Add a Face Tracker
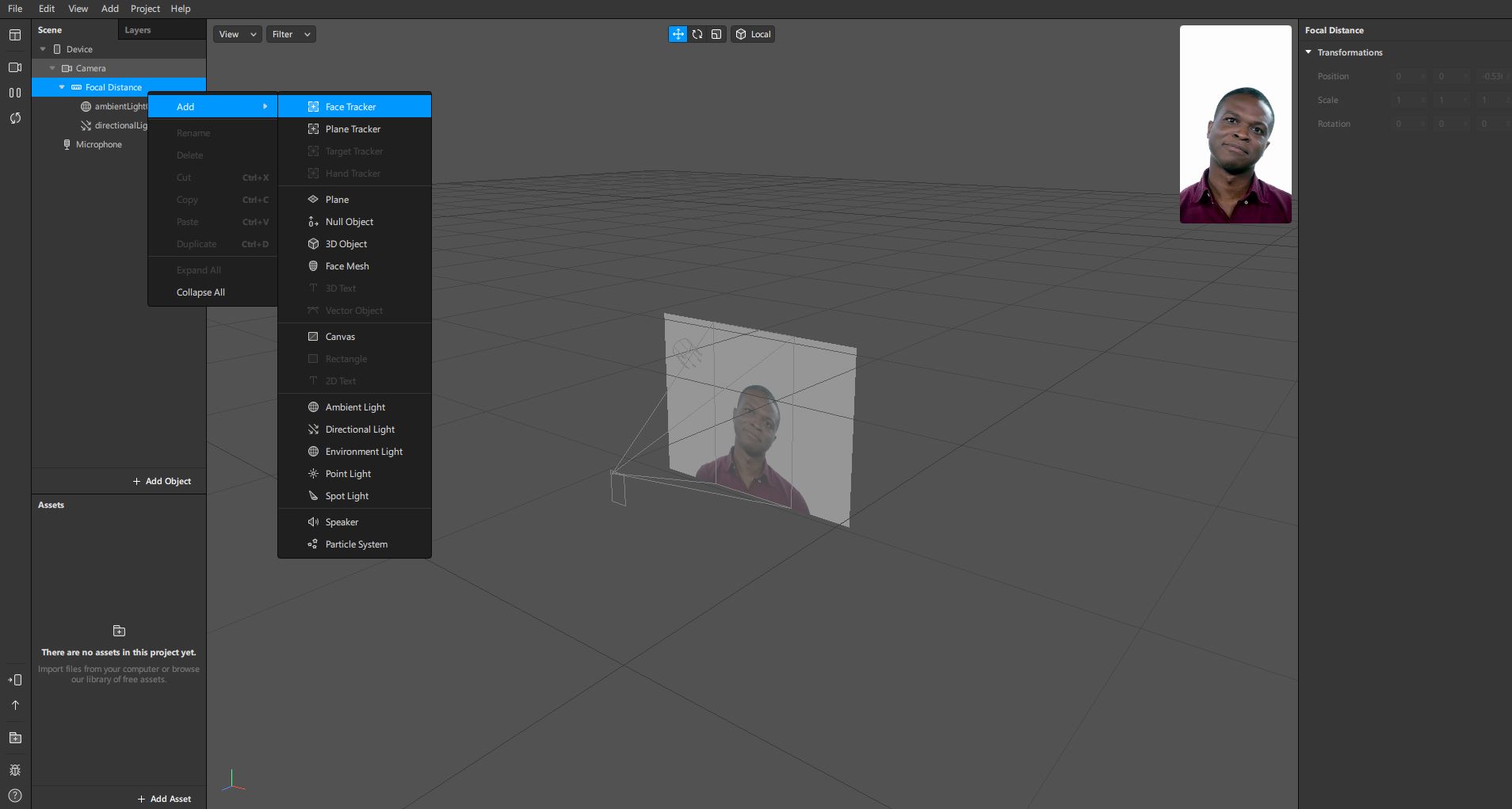The image size is (1512, 809). pos(354,107)
